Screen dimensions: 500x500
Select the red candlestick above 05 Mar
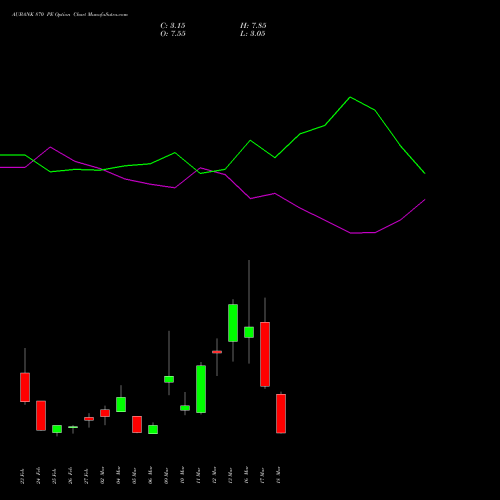tap(137, 424)
